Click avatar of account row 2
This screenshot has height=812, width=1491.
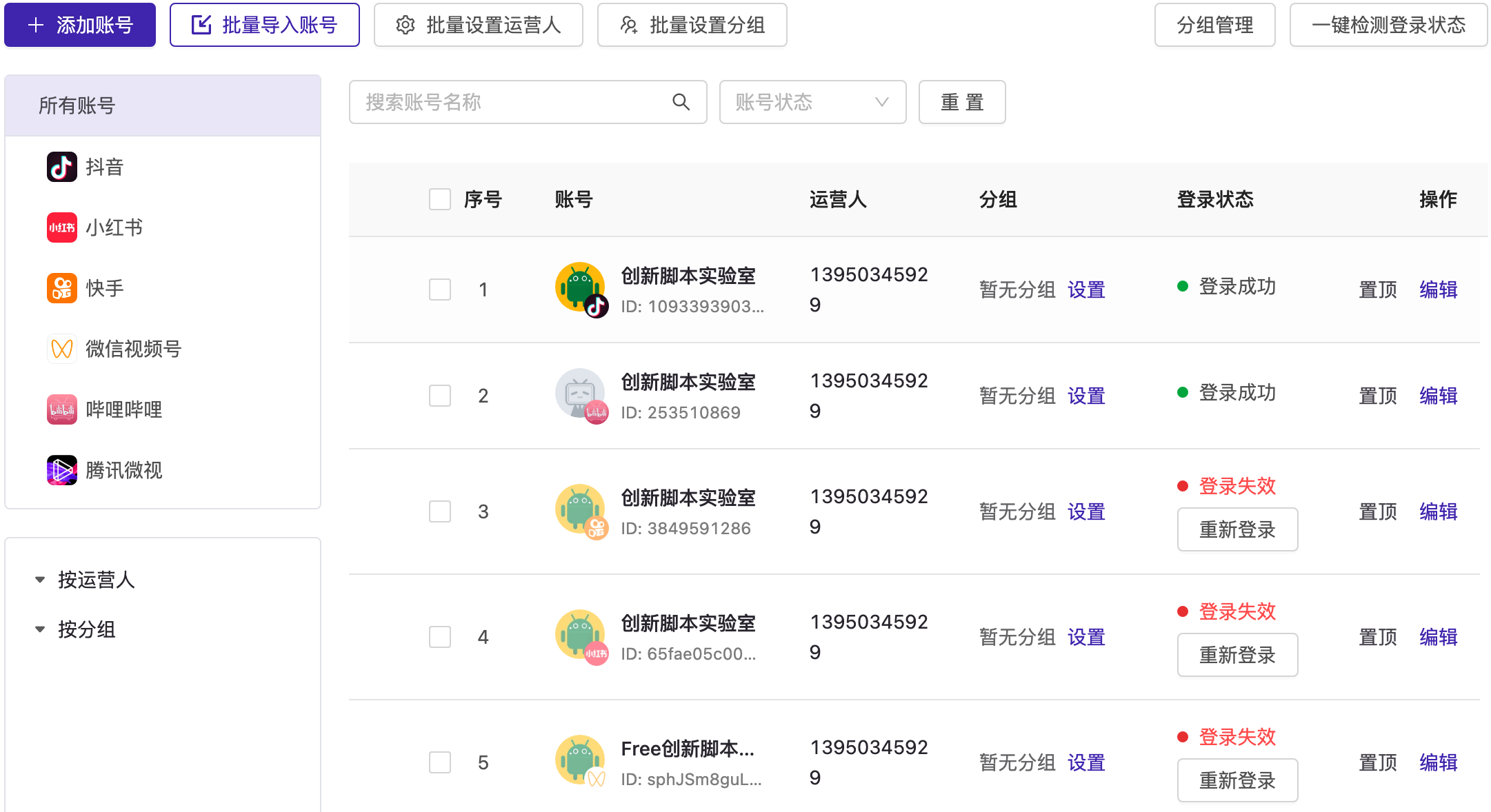[x=581, y=395]
